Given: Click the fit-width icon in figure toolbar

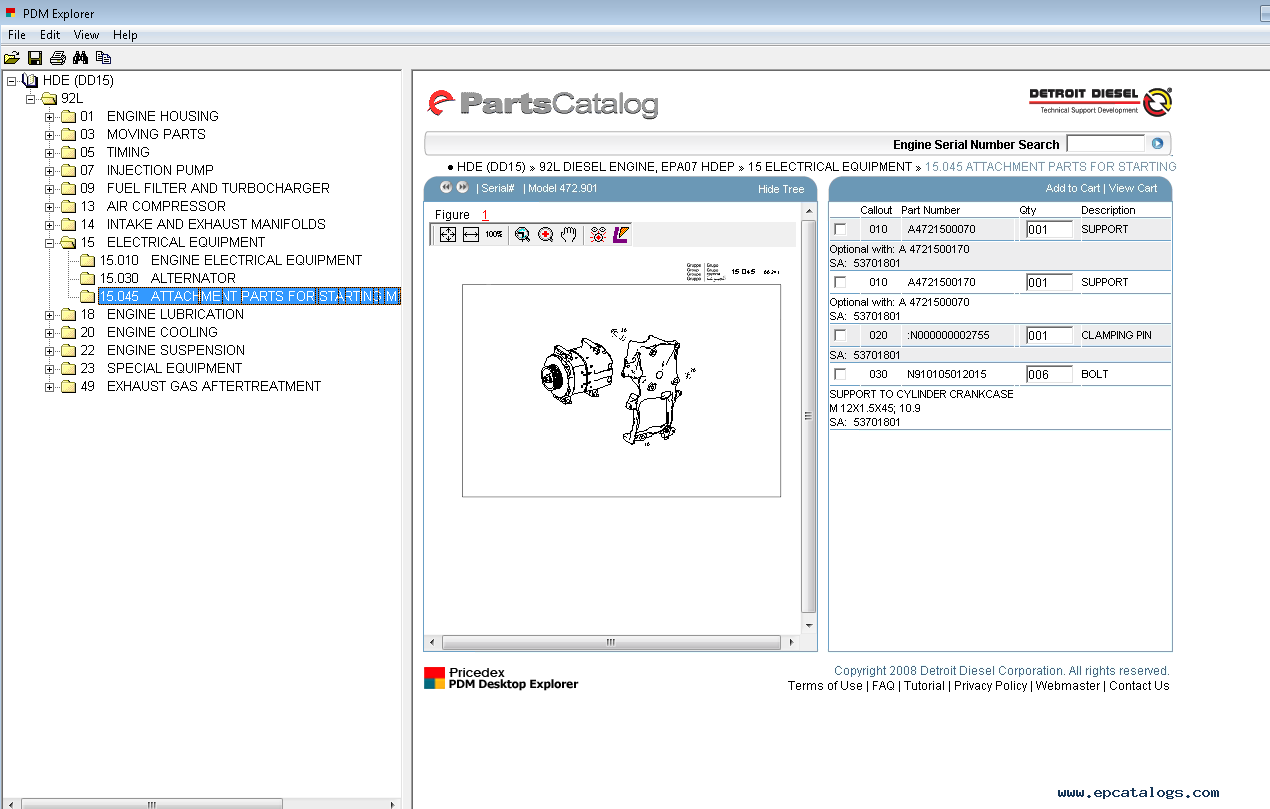Looking at the screenshot, I should 471,234.
